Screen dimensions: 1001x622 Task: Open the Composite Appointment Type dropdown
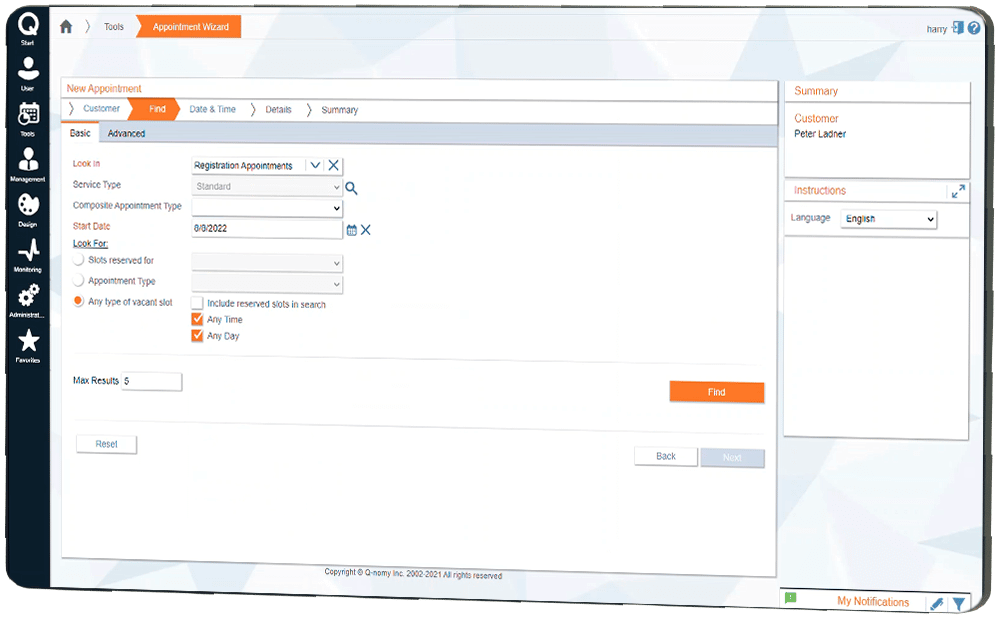267,208
